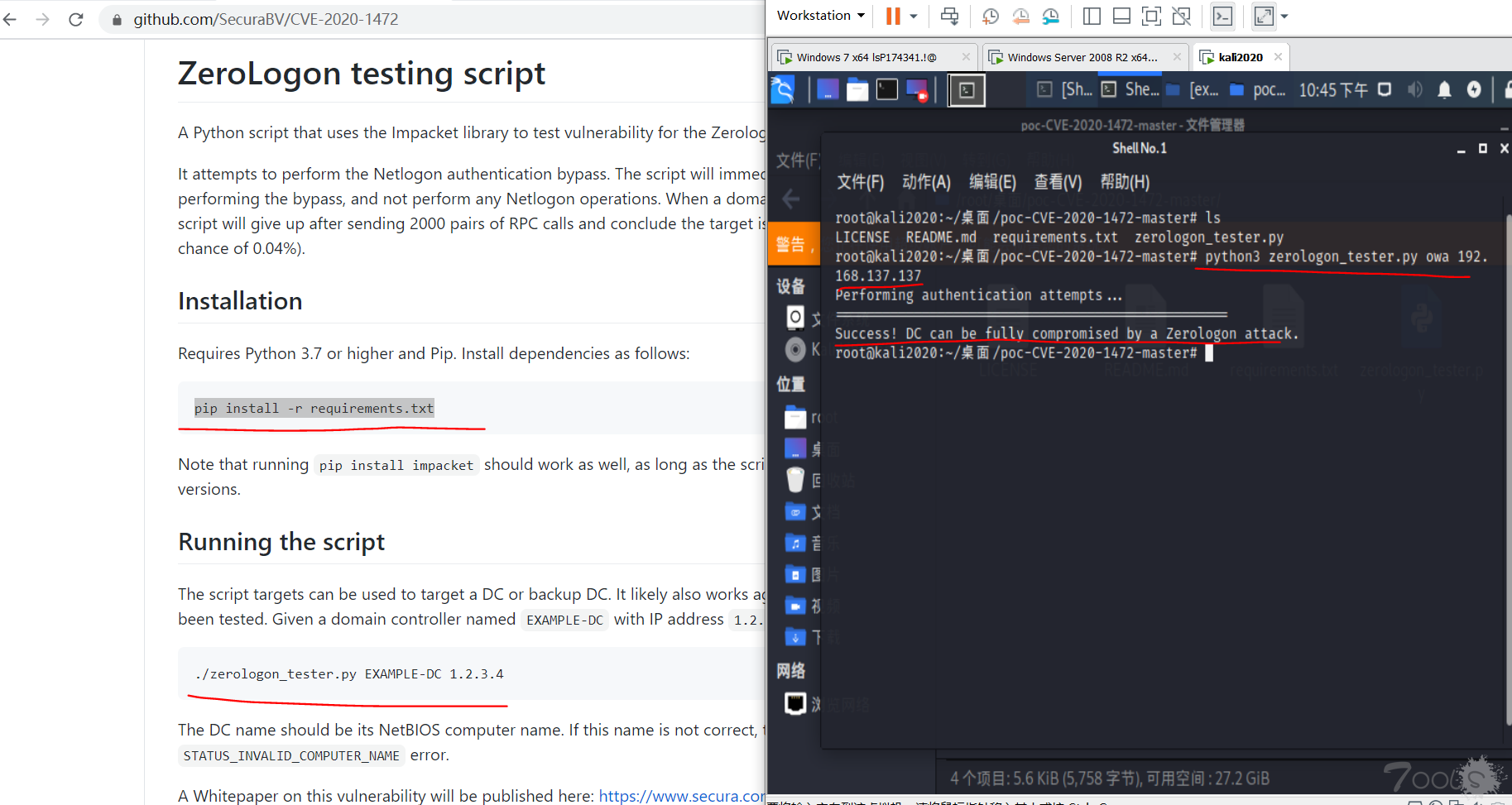Click the unity mode icon in VMware

point(1182,16)
